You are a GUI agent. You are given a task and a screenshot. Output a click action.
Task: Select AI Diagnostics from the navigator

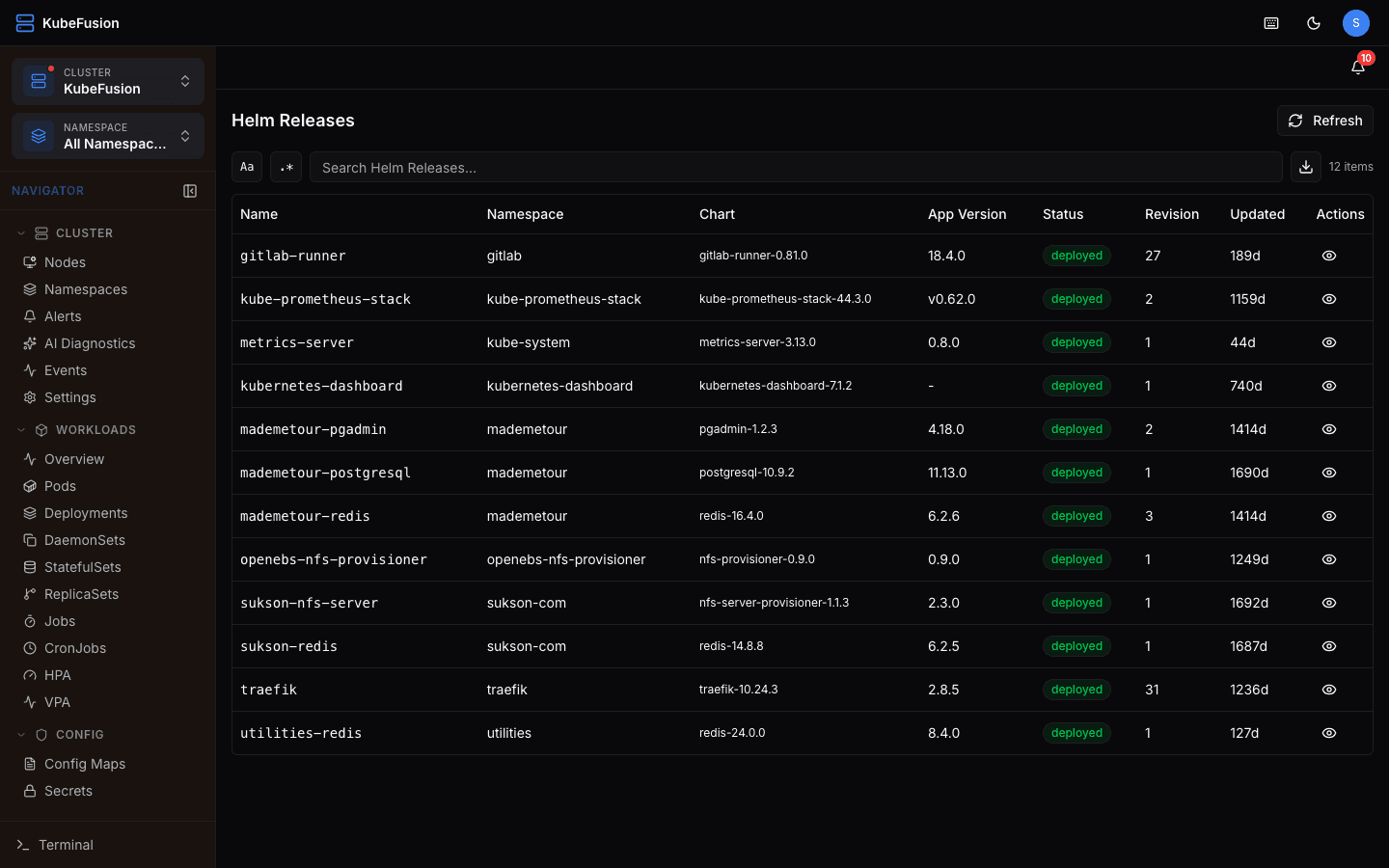(90, 342)
